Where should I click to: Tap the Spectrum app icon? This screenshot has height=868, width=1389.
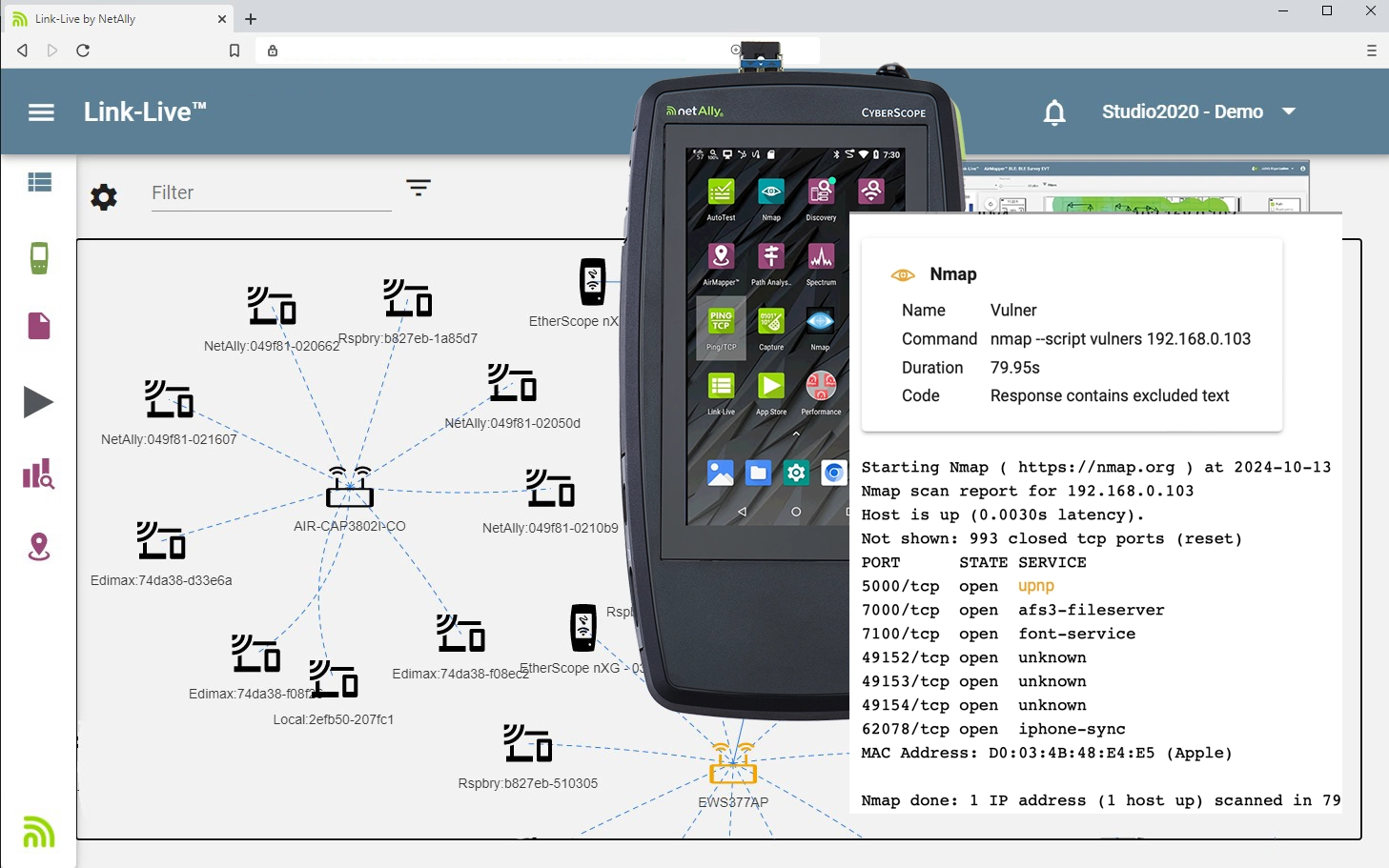pyautogui.click(x=821, y=256)
